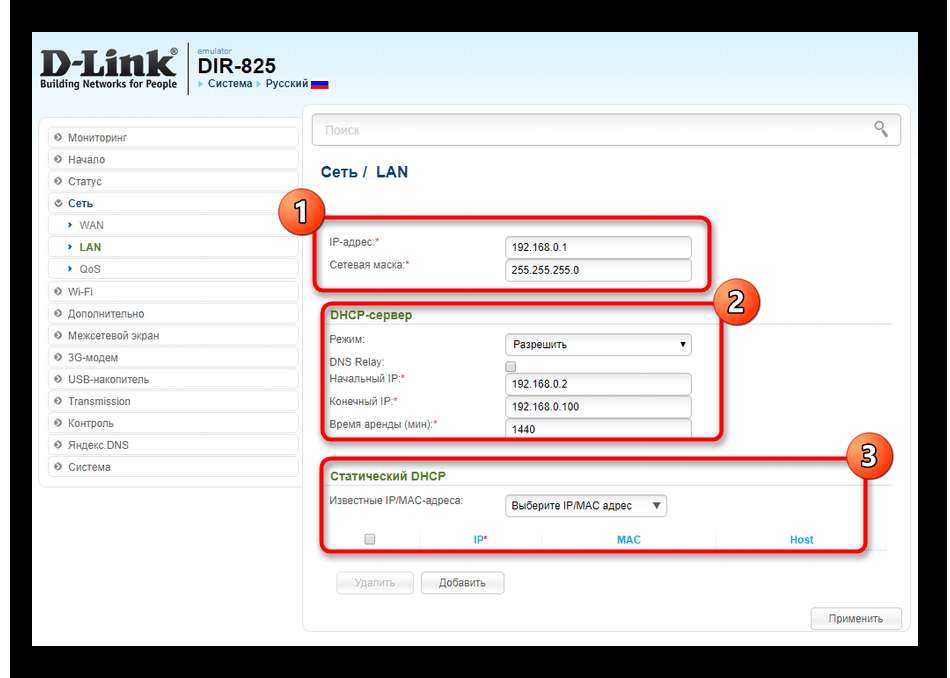Expand Яндекс.DNS menu section
The height and width of the screenshot is (678, 950).
pyautogui.click(x=173, y=444)
